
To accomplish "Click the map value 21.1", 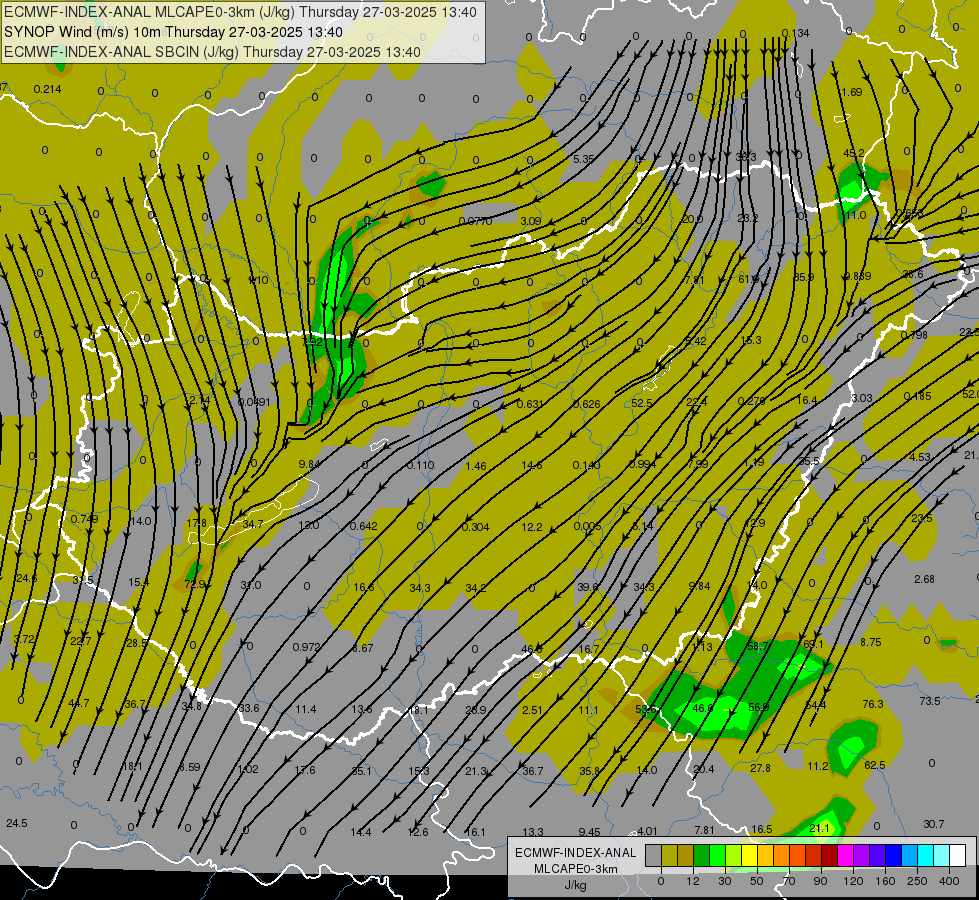I will coord(819,828).
